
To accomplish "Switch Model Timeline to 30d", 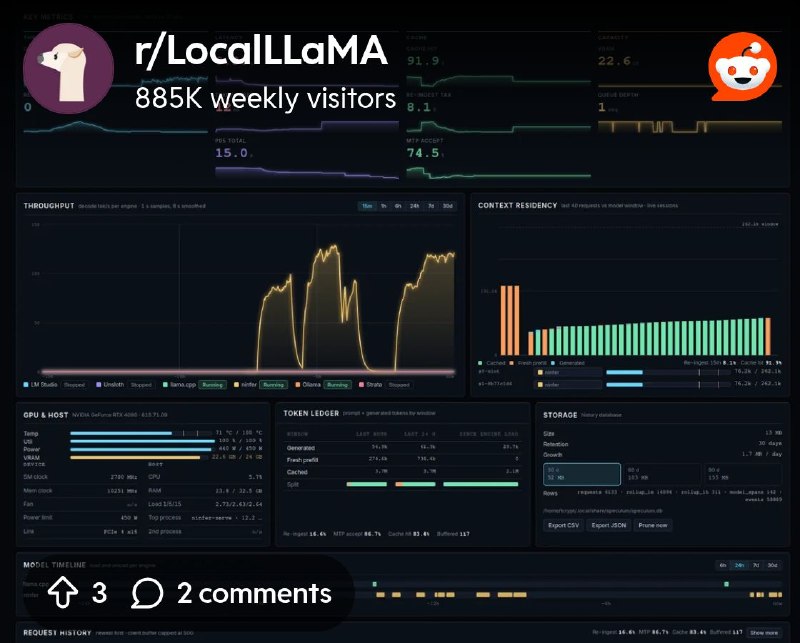I will coord(773,565).
